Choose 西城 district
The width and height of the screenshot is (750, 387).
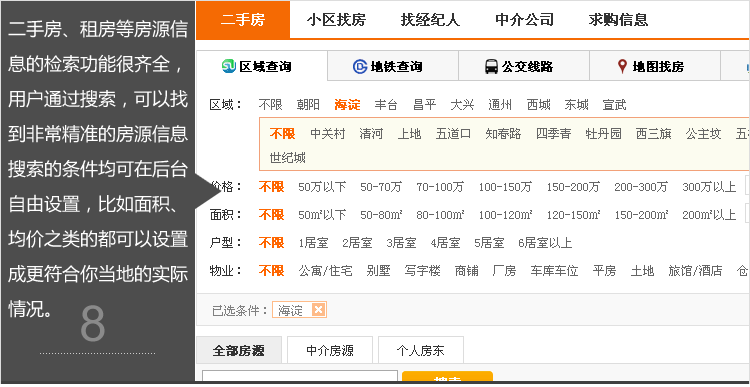(x=539, y=105)
